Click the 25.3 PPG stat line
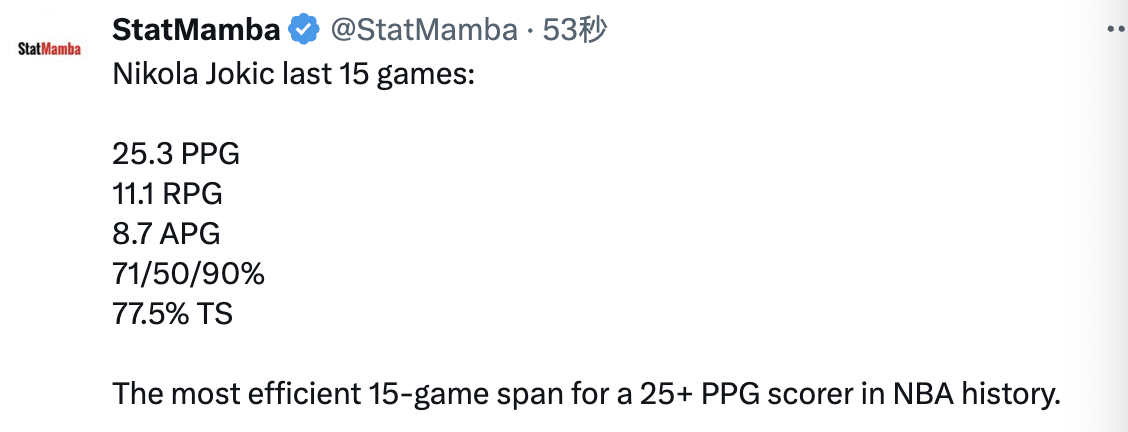 point(176,154)
